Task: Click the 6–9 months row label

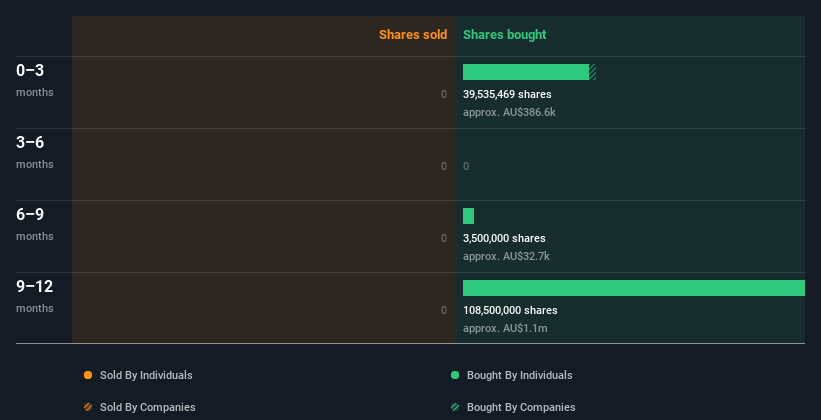Action: point(35,224)
